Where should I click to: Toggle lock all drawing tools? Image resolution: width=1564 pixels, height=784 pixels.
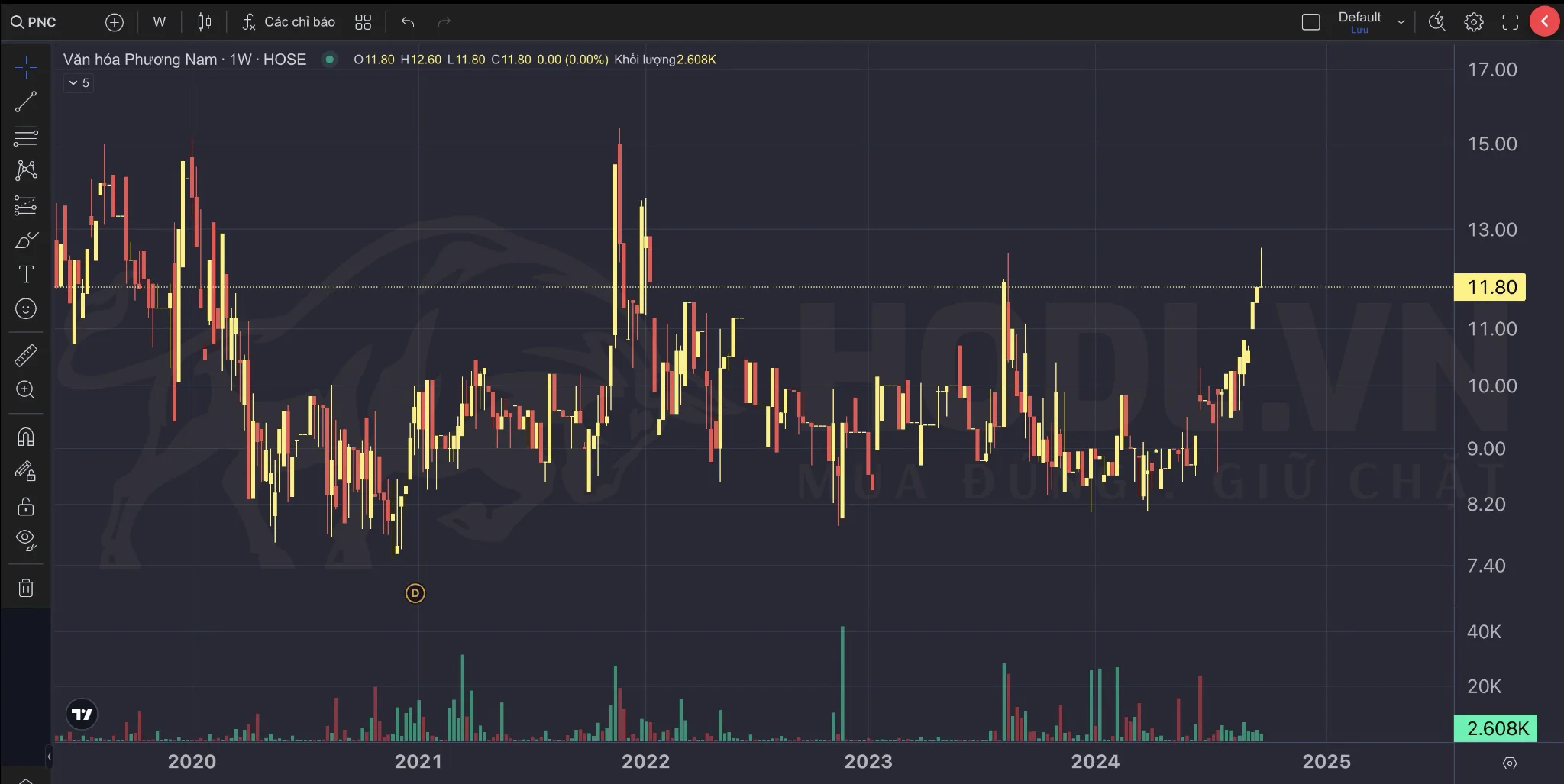point(25,506)
